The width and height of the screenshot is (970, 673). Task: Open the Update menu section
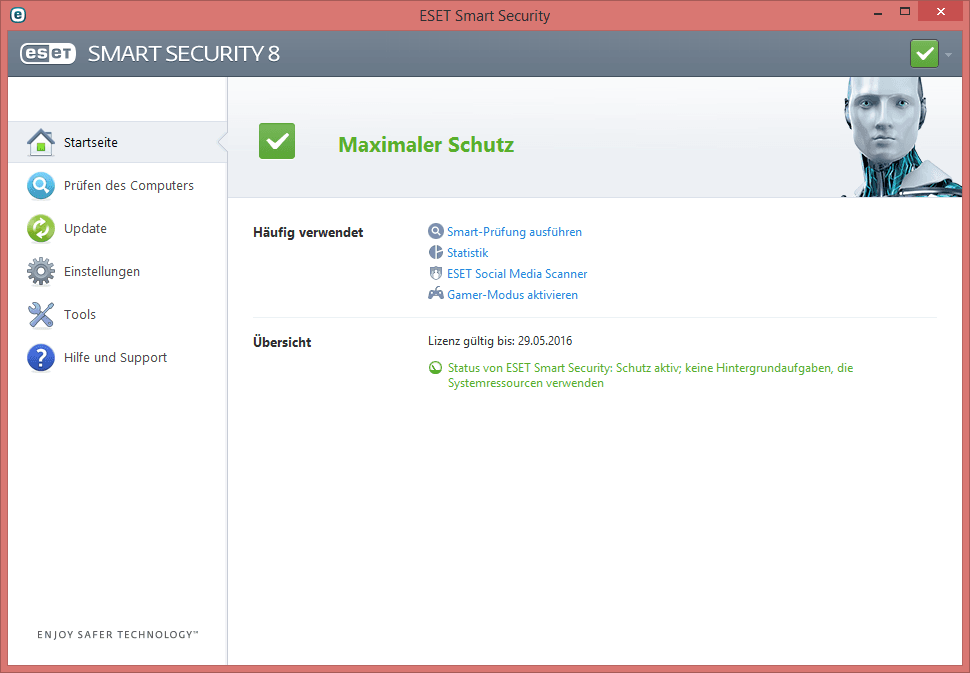click(x=85, y=229)
